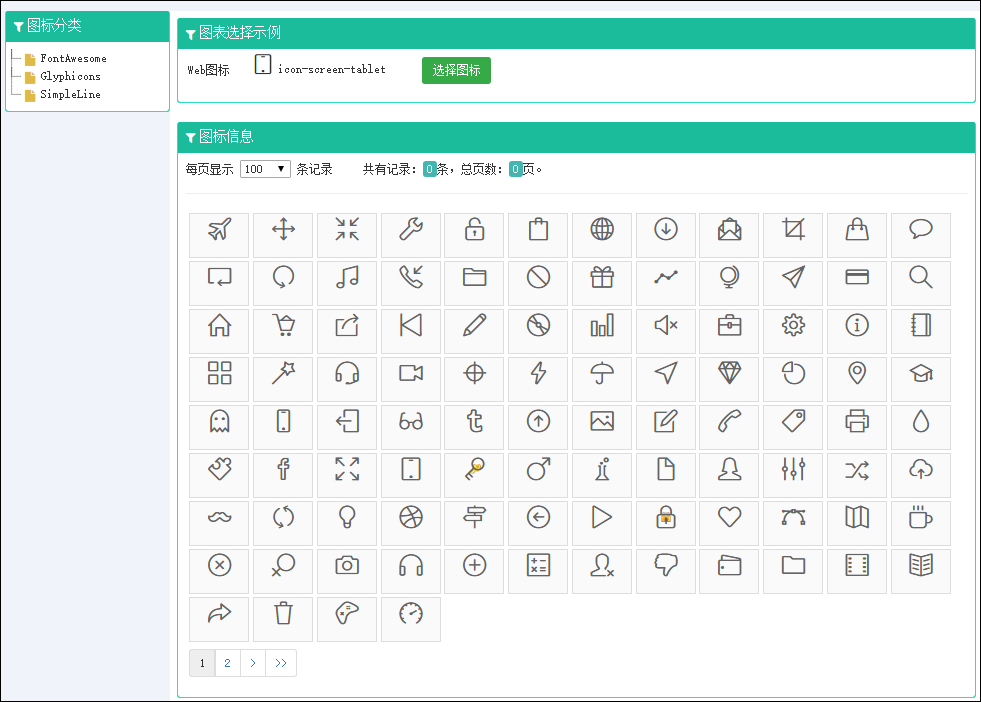Select the ghost icon
The height and width of the screenshot is (702, 981).
click(x=219, y=421)
